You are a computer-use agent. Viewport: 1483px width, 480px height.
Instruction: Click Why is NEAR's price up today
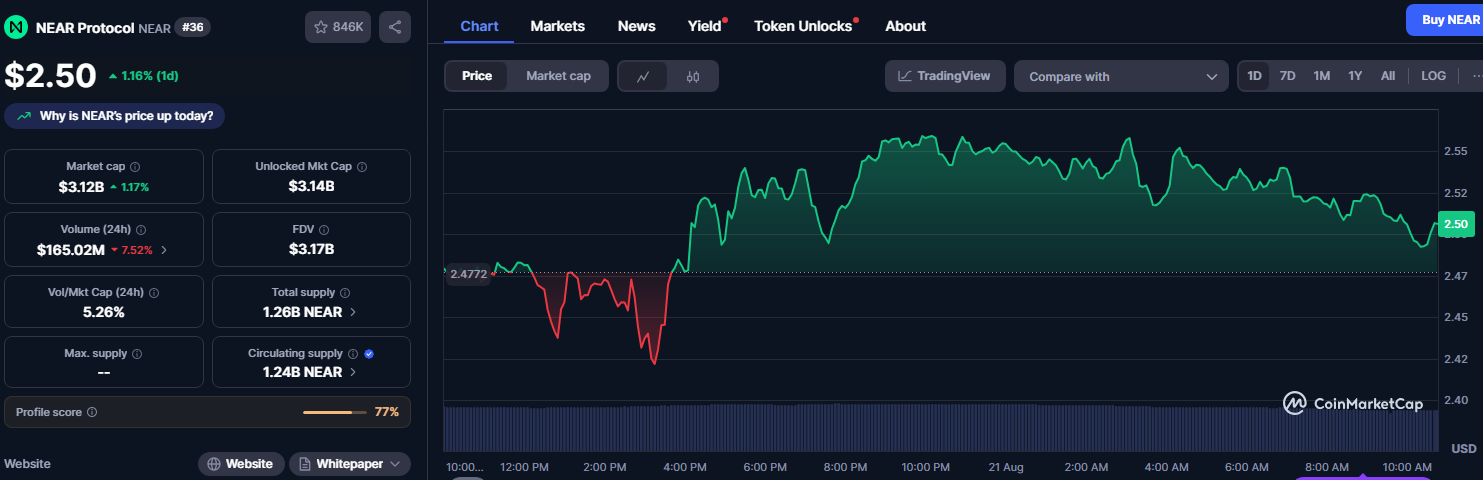[115, 116]
